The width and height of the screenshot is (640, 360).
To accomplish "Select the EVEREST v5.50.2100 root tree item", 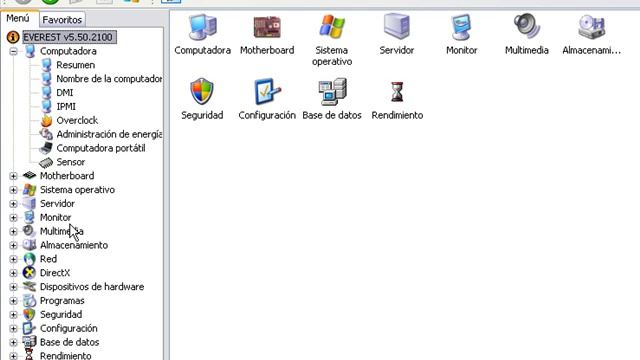I will pyautogui.click(x=69, y=37).
